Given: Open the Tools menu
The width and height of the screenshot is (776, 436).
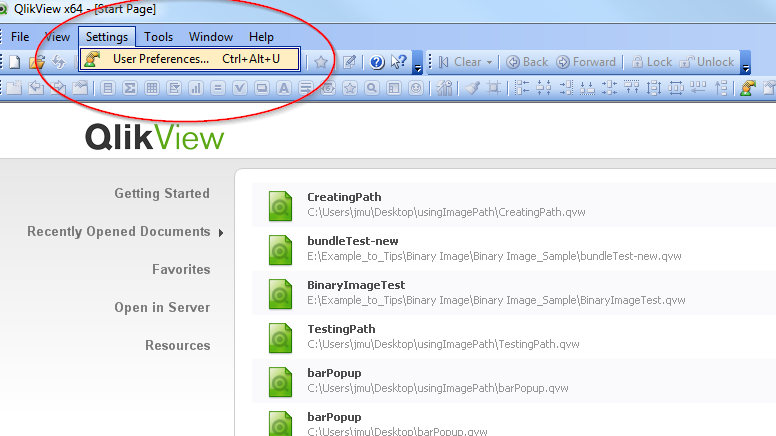Looking at the screenshot, I should click(x=158, y=37).
